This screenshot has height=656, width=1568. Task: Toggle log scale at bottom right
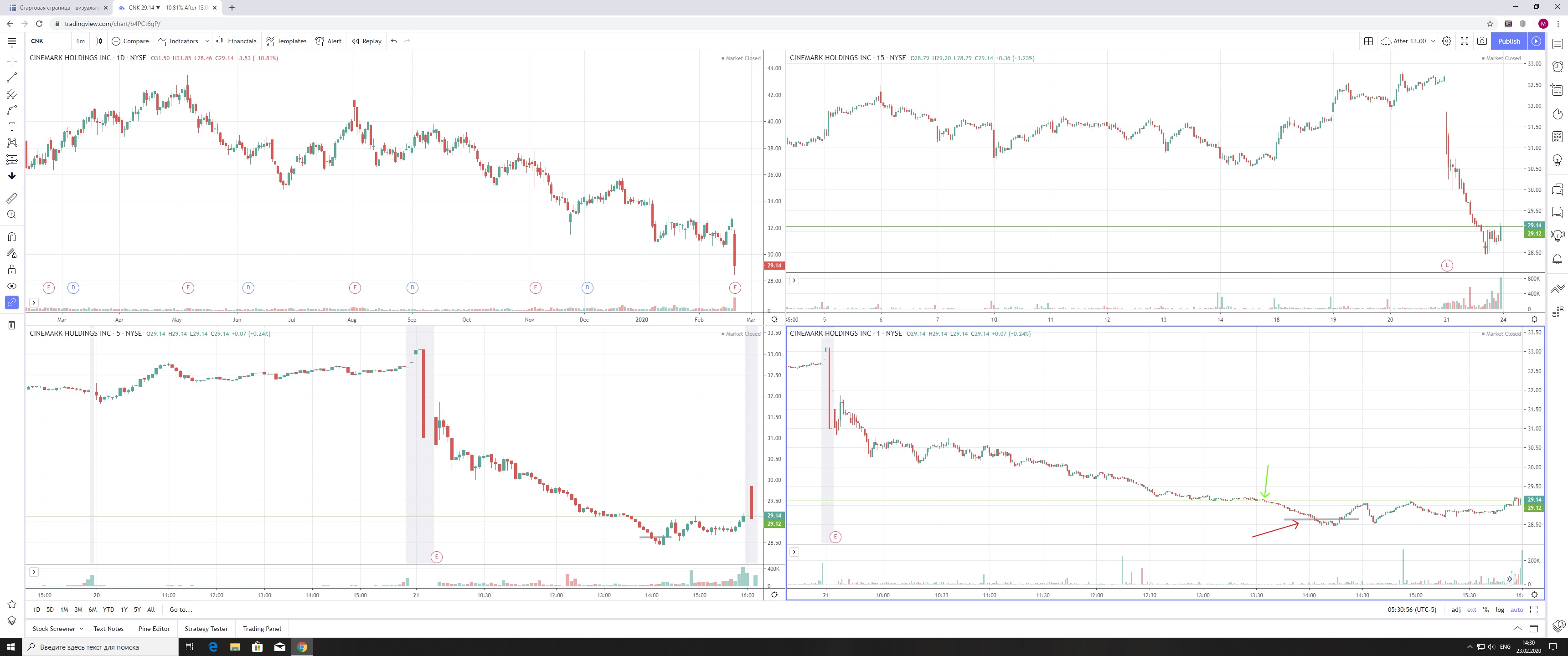1500,609
